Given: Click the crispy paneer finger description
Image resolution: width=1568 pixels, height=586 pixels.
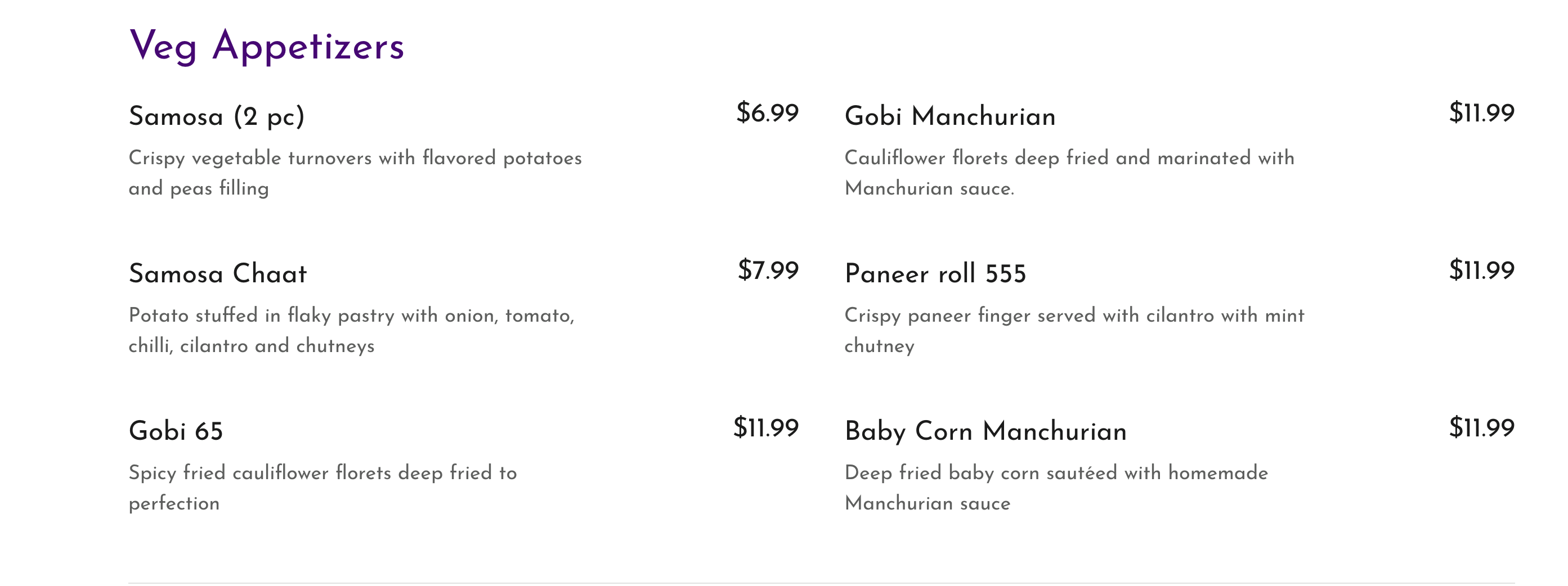Looking at the screenshot, I should (x=1074, y=331).
